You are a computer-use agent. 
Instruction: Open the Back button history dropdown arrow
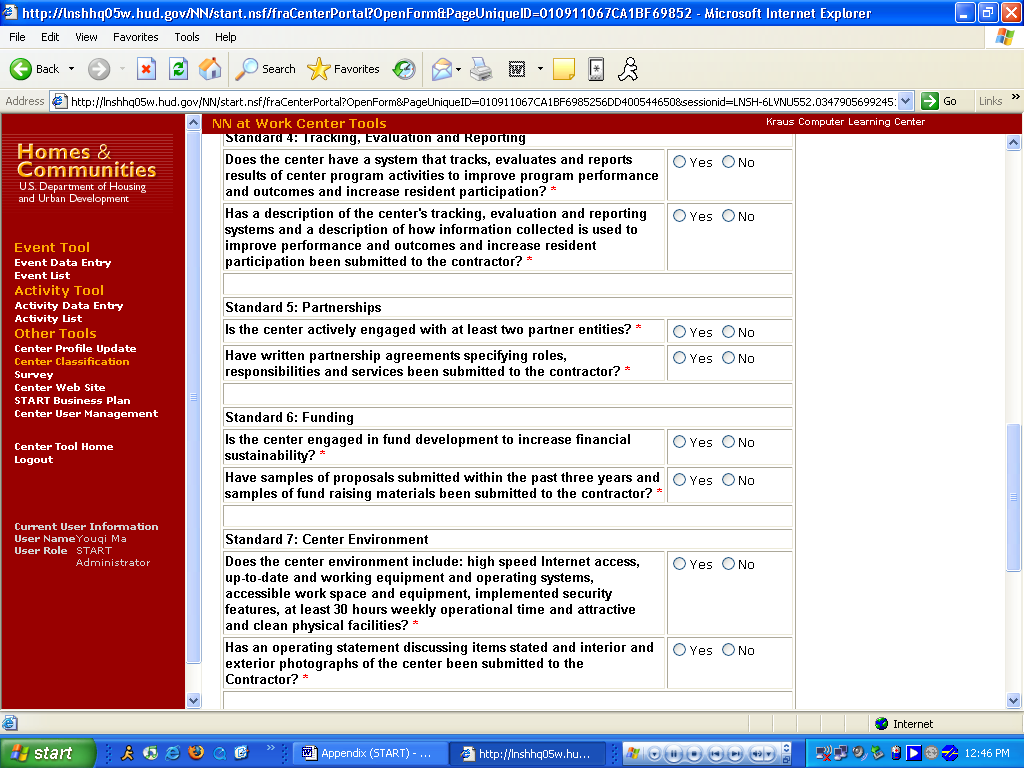pos(71,69)
